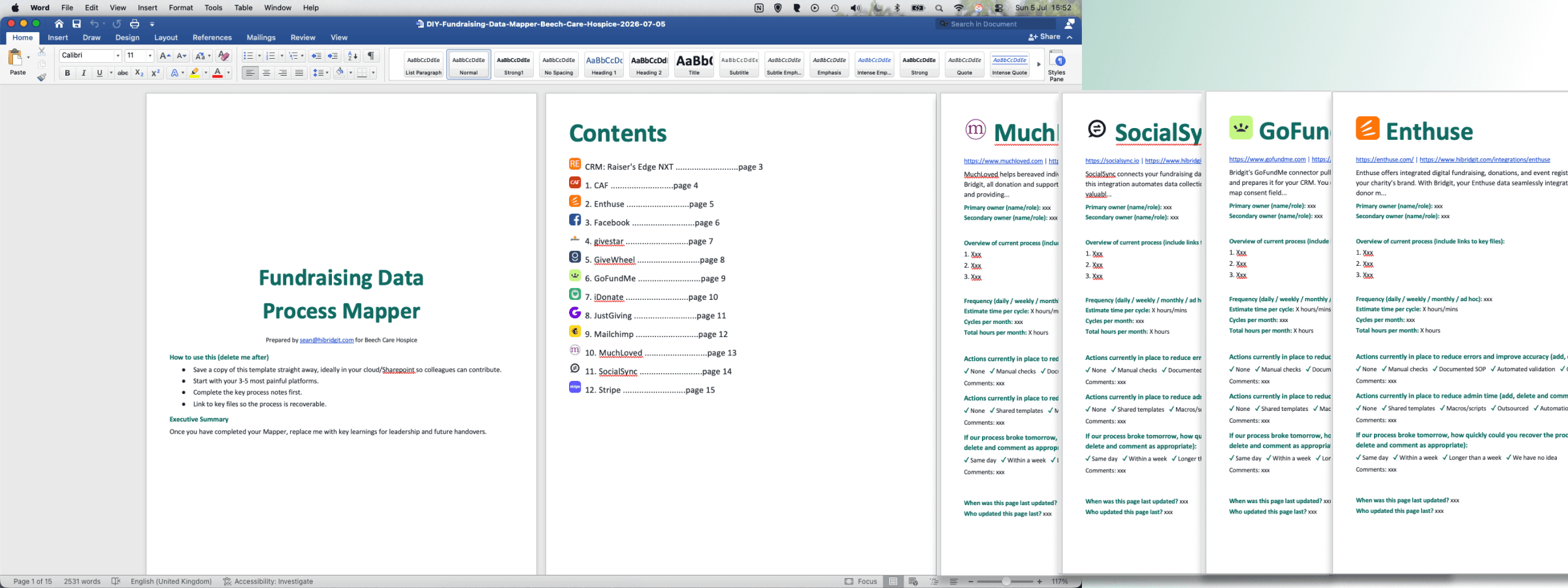1568x588 pixels.
Task: Toggle Focus mode in status bar
Action: tap(861, 581)
